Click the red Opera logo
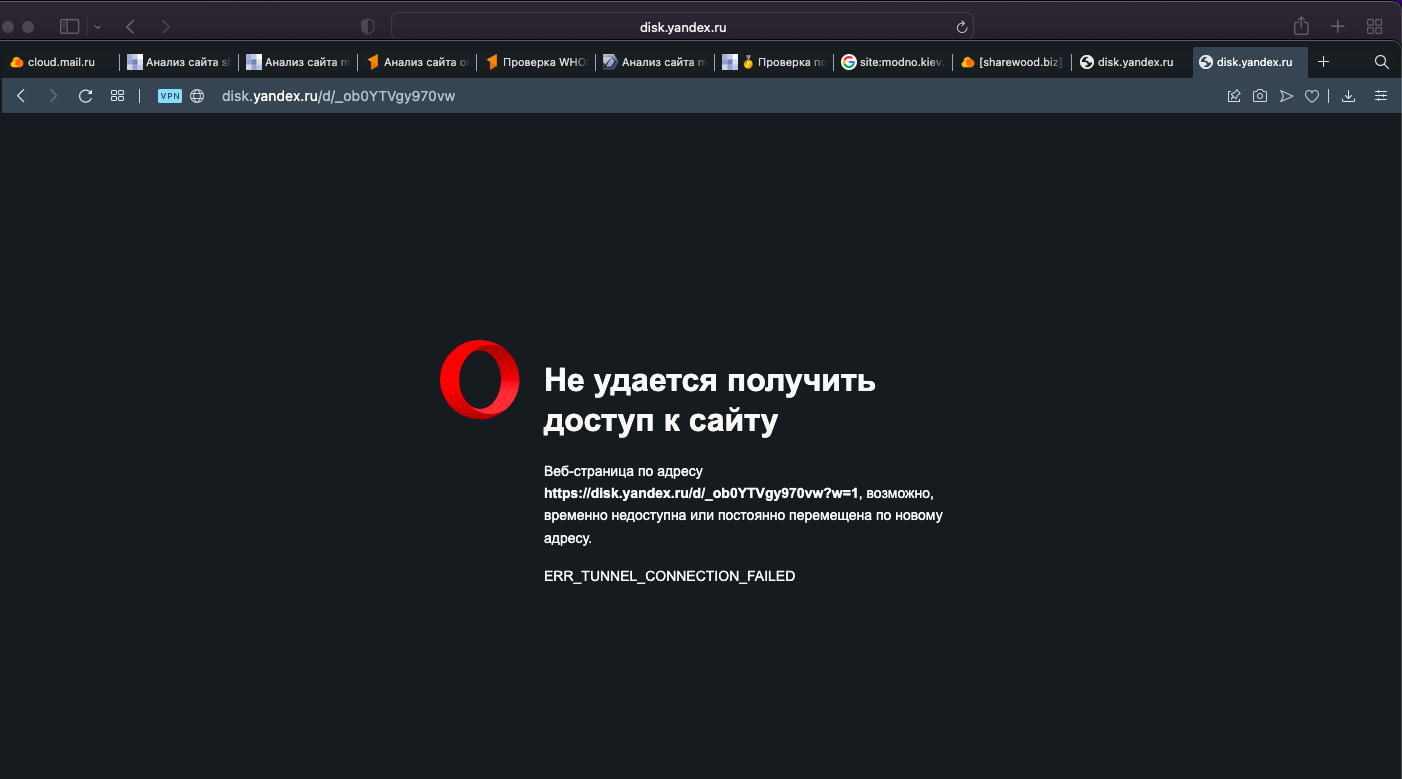 tap(480, 379)
